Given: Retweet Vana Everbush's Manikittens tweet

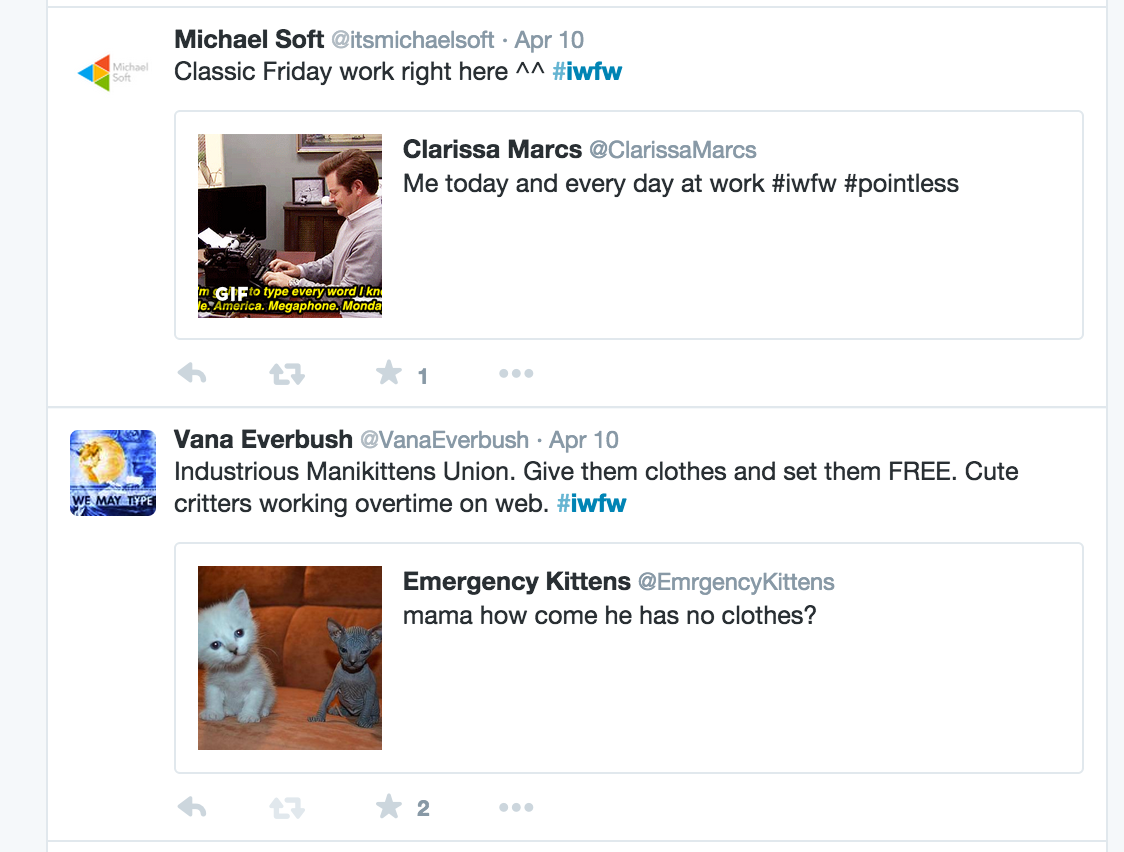Looking at the screenshot, I should coord(287,807).
